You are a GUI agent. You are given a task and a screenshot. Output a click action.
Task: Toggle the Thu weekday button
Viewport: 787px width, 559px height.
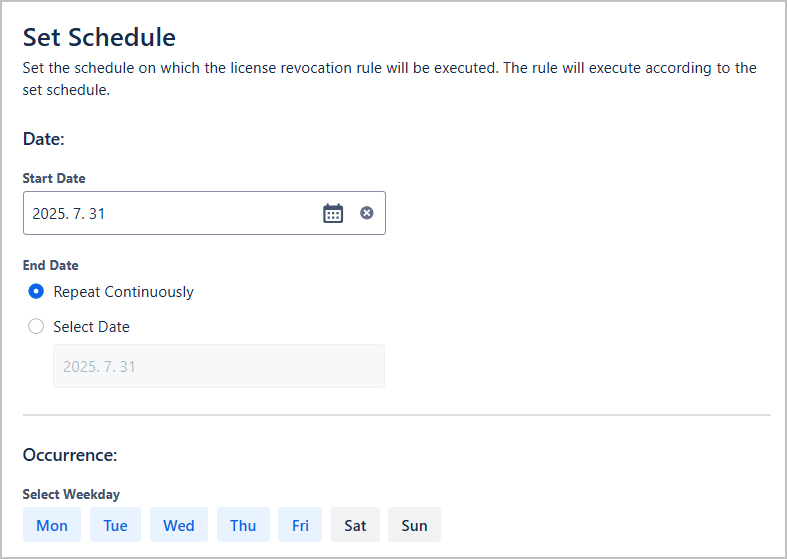243,525
